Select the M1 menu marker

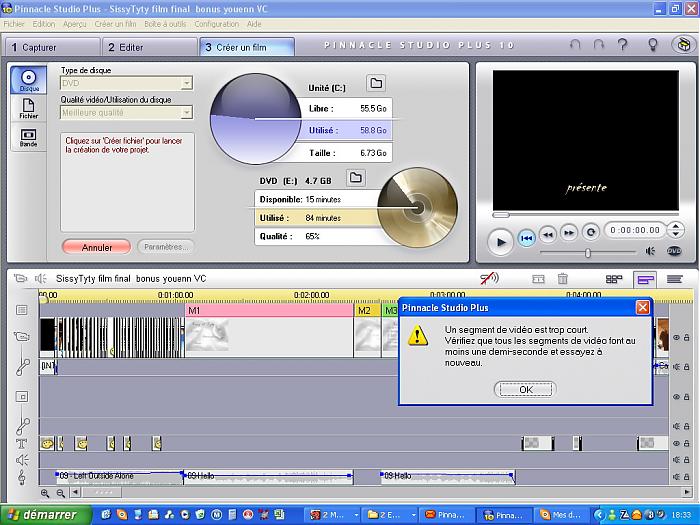click(x=269, y=310)
